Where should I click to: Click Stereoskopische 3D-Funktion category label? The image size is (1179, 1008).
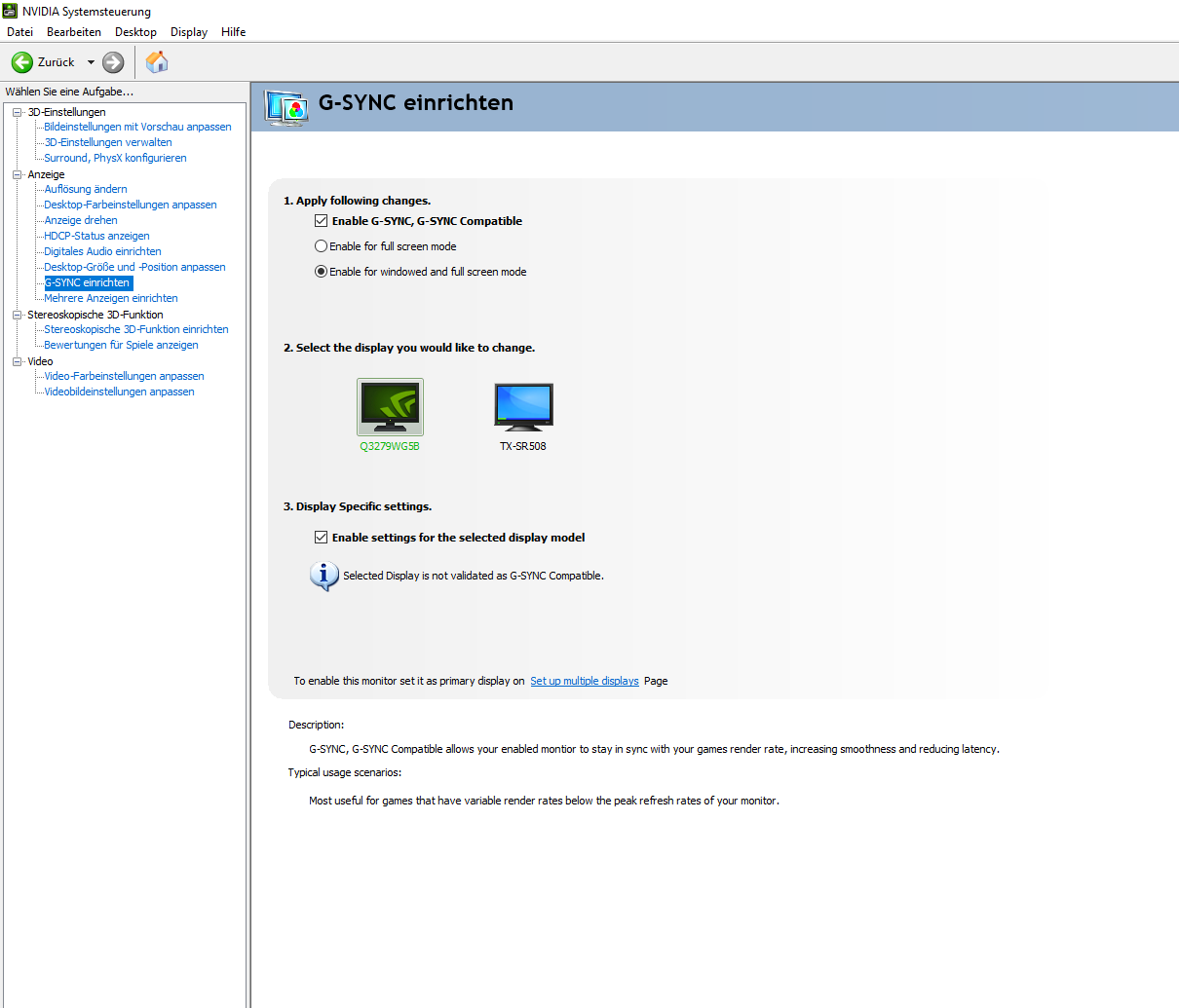95,315
